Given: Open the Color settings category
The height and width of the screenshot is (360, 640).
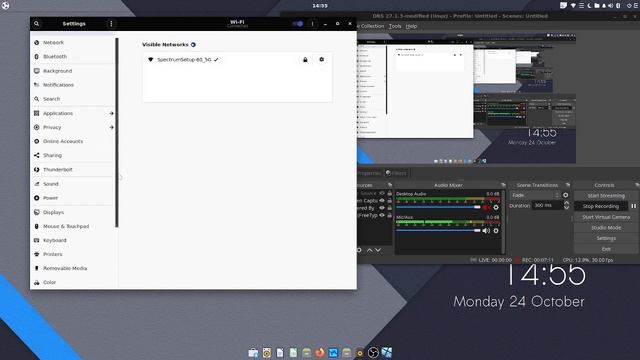Looking at the screenshot, I should coord(73,282).
